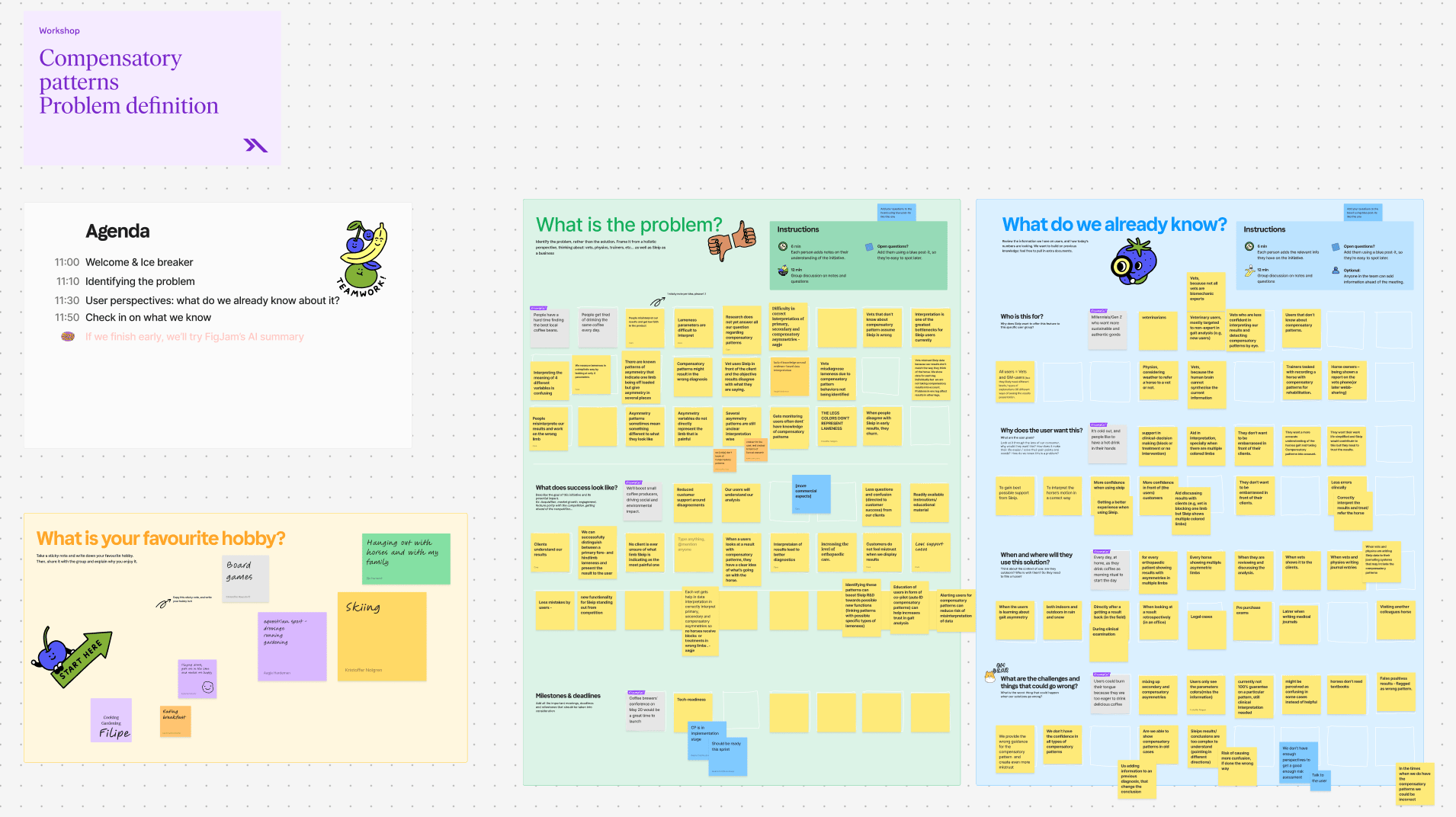
Task: Click the blue 'Talk to the user' sticky
Action: click(x=1320, y=780)
